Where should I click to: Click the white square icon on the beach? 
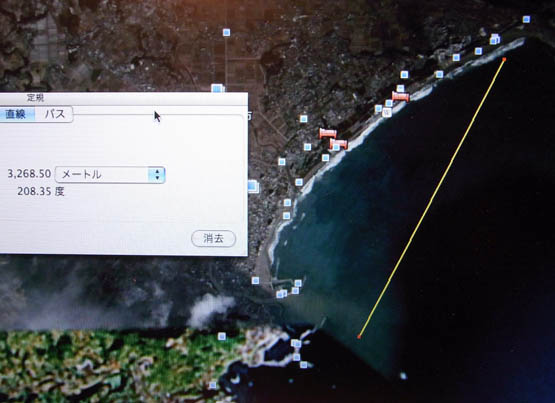pos(387,113)
